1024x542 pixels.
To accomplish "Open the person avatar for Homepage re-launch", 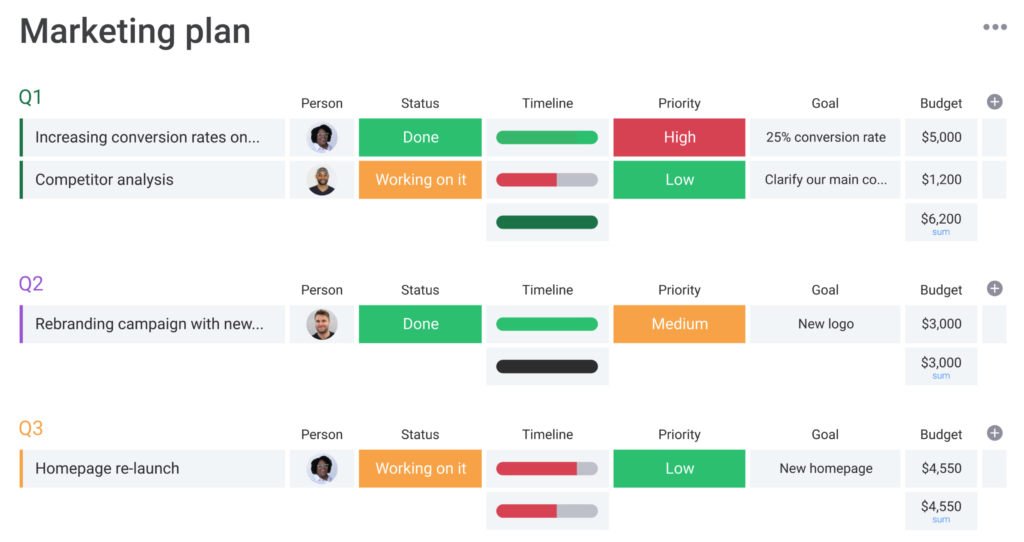I will click(x=321, y=469).
